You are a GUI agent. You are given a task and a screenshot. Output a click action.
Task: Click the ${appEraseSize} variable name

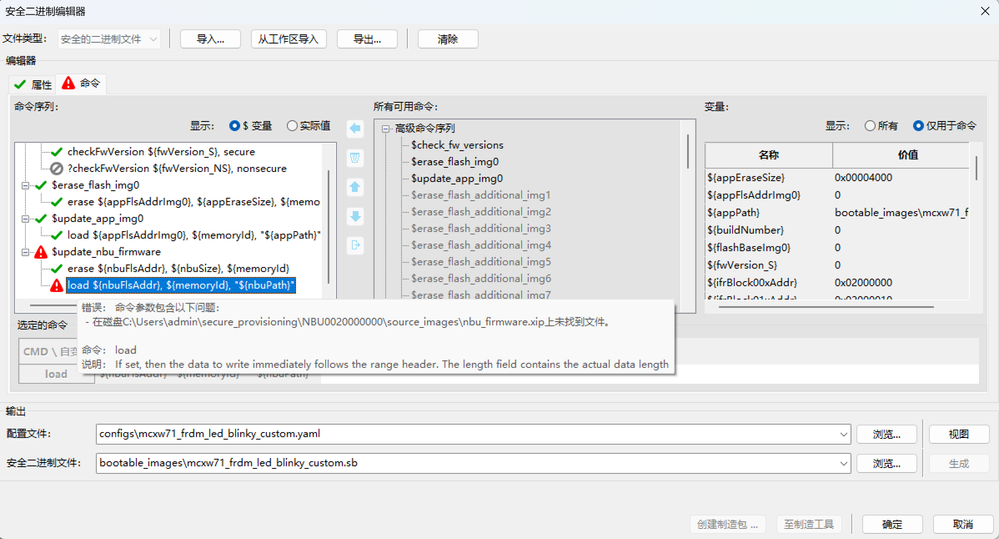point(746,178)
